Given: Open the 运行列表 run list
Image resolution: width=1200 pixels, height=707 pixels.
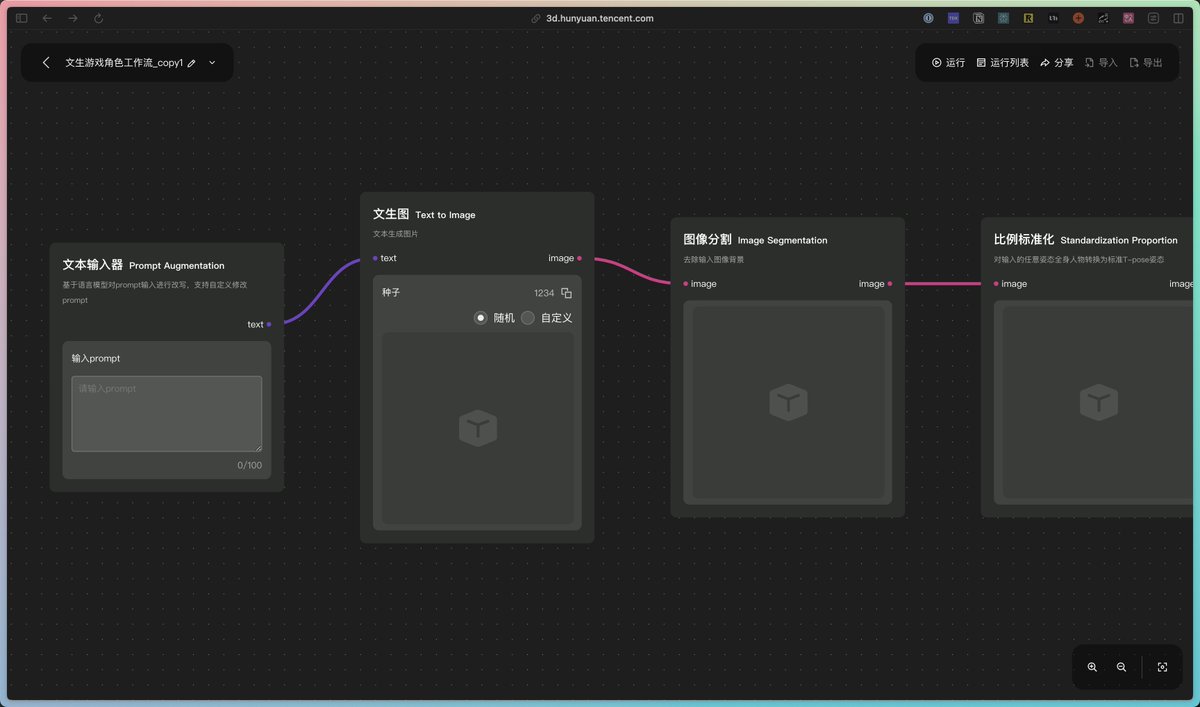Looking at the screenshot, I should tap(1002, 62).
